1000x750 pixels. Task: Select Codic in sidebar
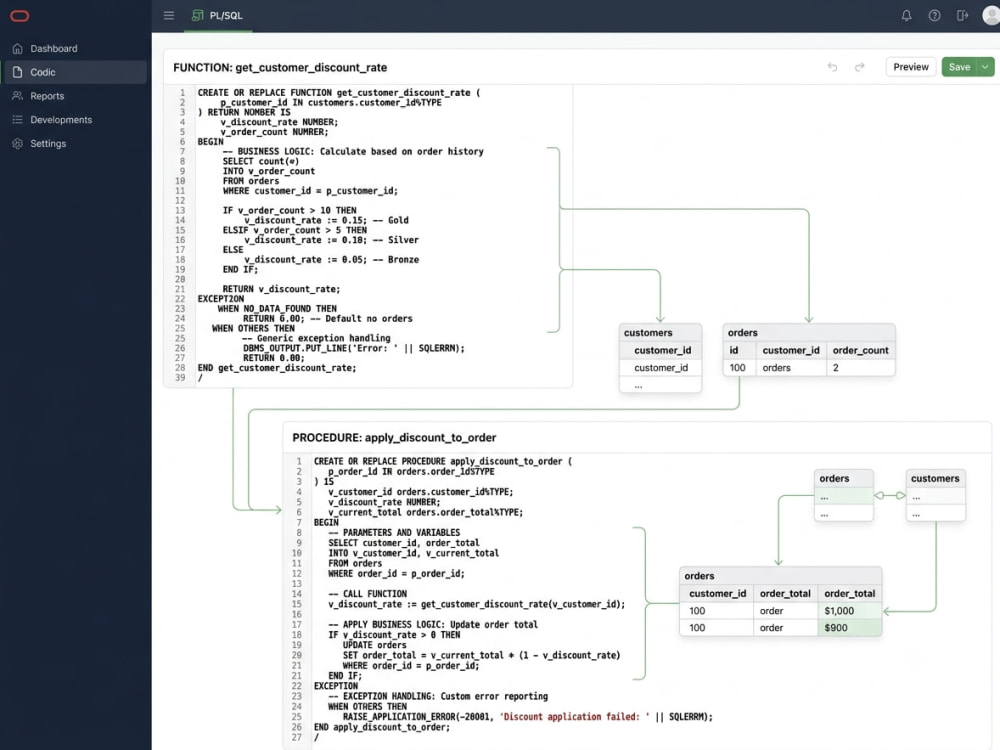pyautogui.click(x=76, y=72)
